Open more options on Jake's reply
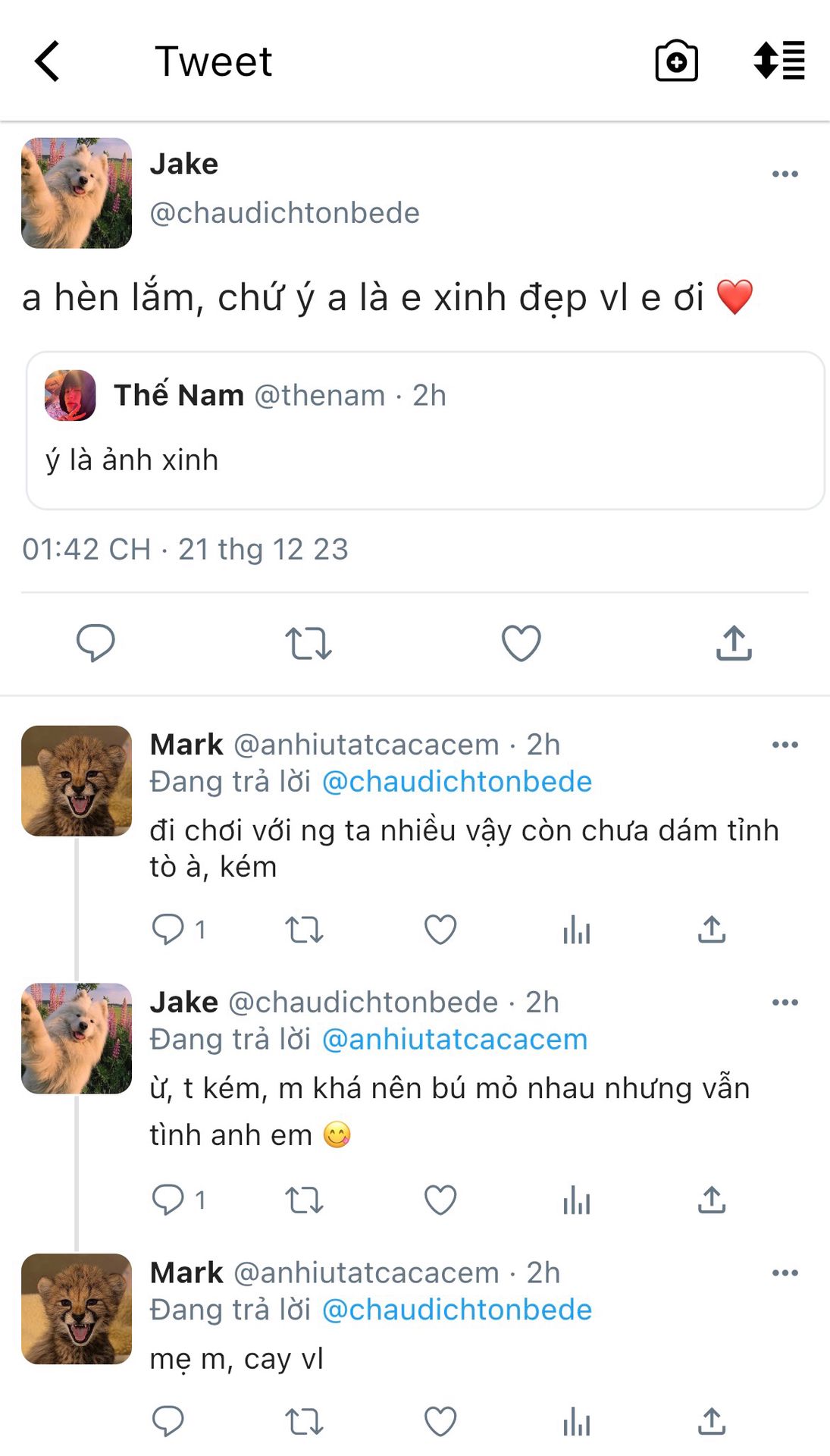This screenshot has width=830, height=1456. coord(785,1003)
